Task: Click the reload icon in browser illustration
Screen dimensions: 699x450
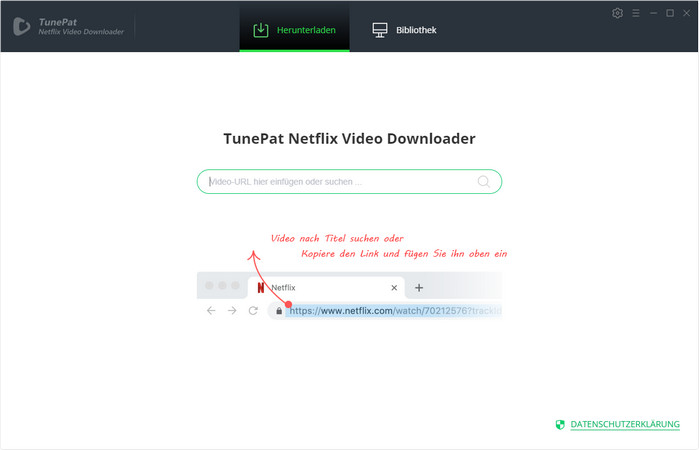Action: click(x=254, y=311)
